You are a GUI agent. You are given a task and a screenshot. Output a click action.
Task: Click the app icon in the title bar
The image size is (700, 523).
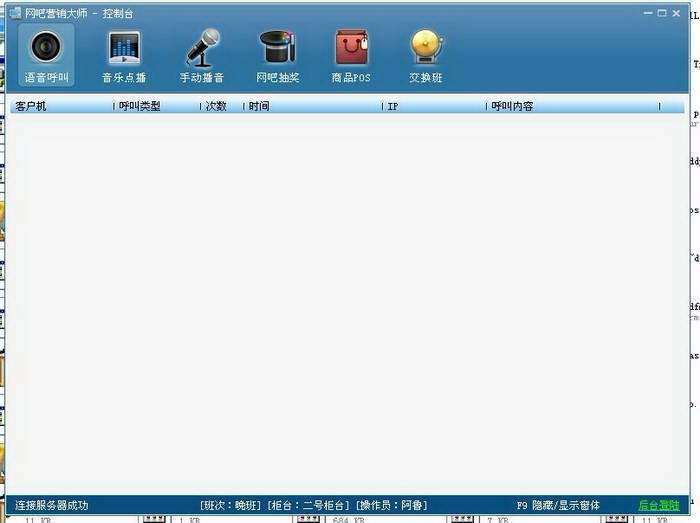point(15,13)
